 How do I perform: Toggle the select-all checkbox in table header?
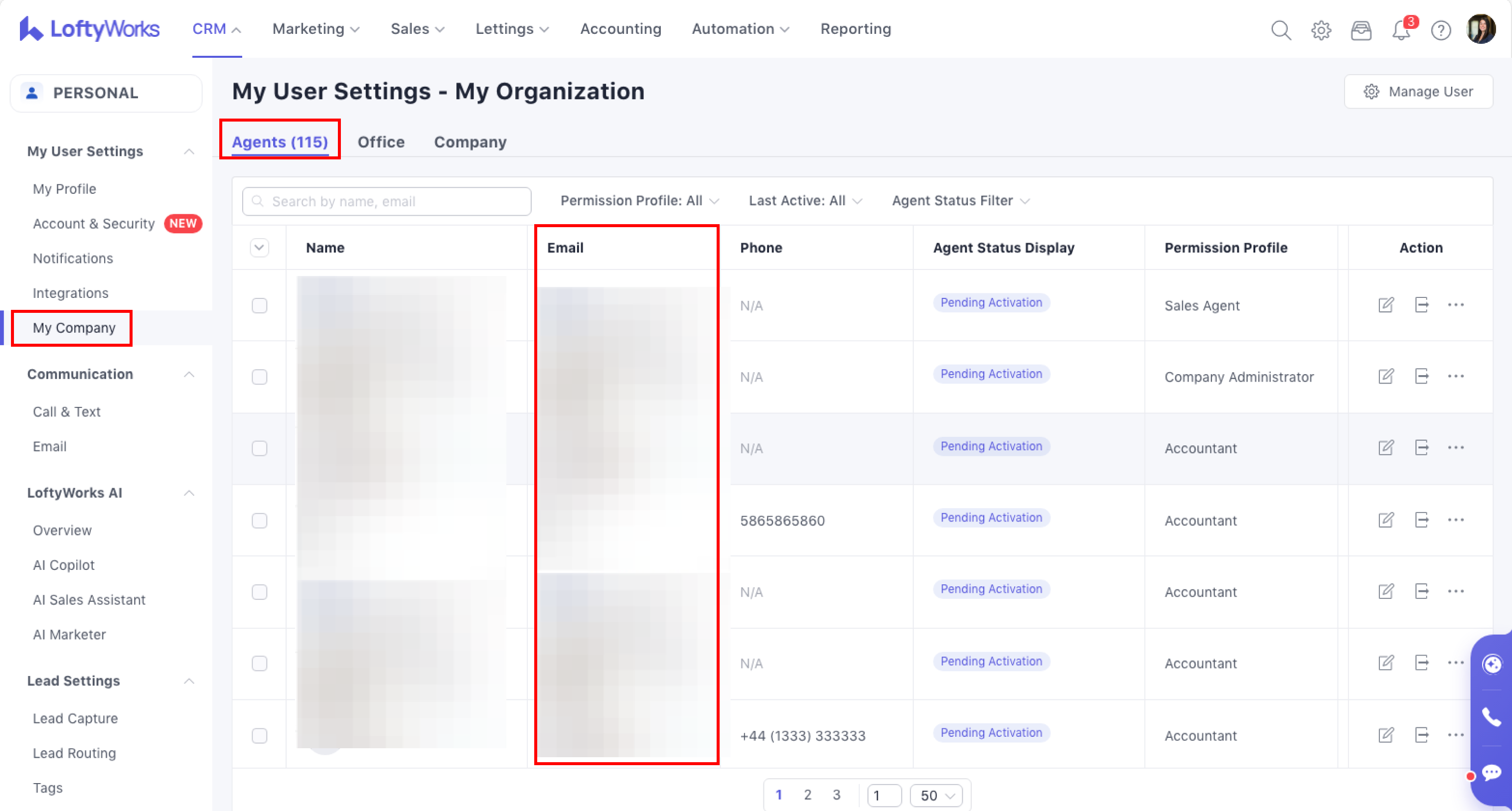pyautogui.click(x=260, y=248)
